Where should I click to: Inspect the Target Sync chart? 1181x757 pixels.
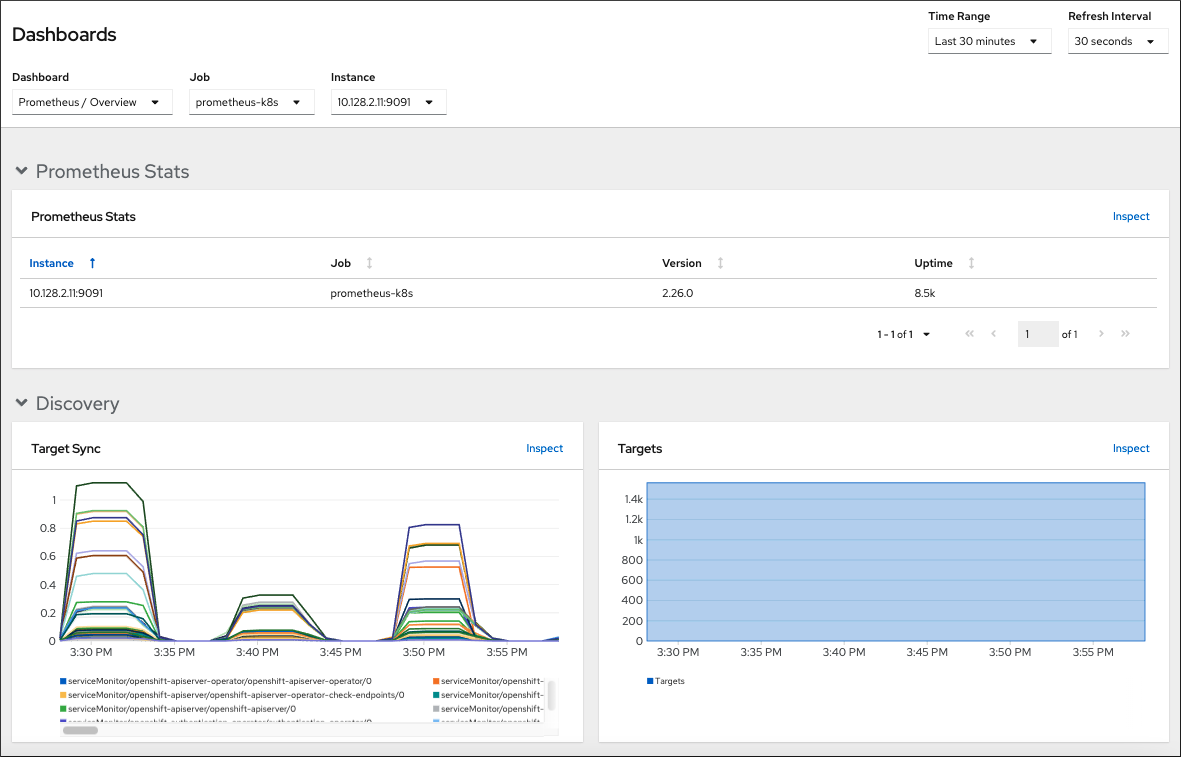coord(545,448)
